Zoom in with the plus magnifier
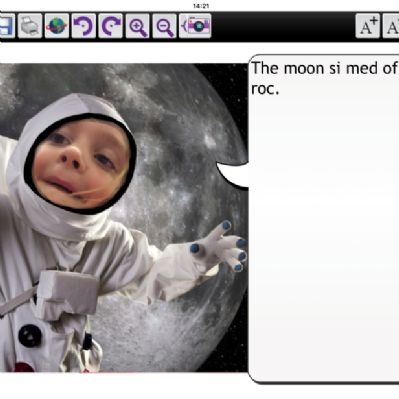The height and width of the screenshot is (399, 399). 138,26
